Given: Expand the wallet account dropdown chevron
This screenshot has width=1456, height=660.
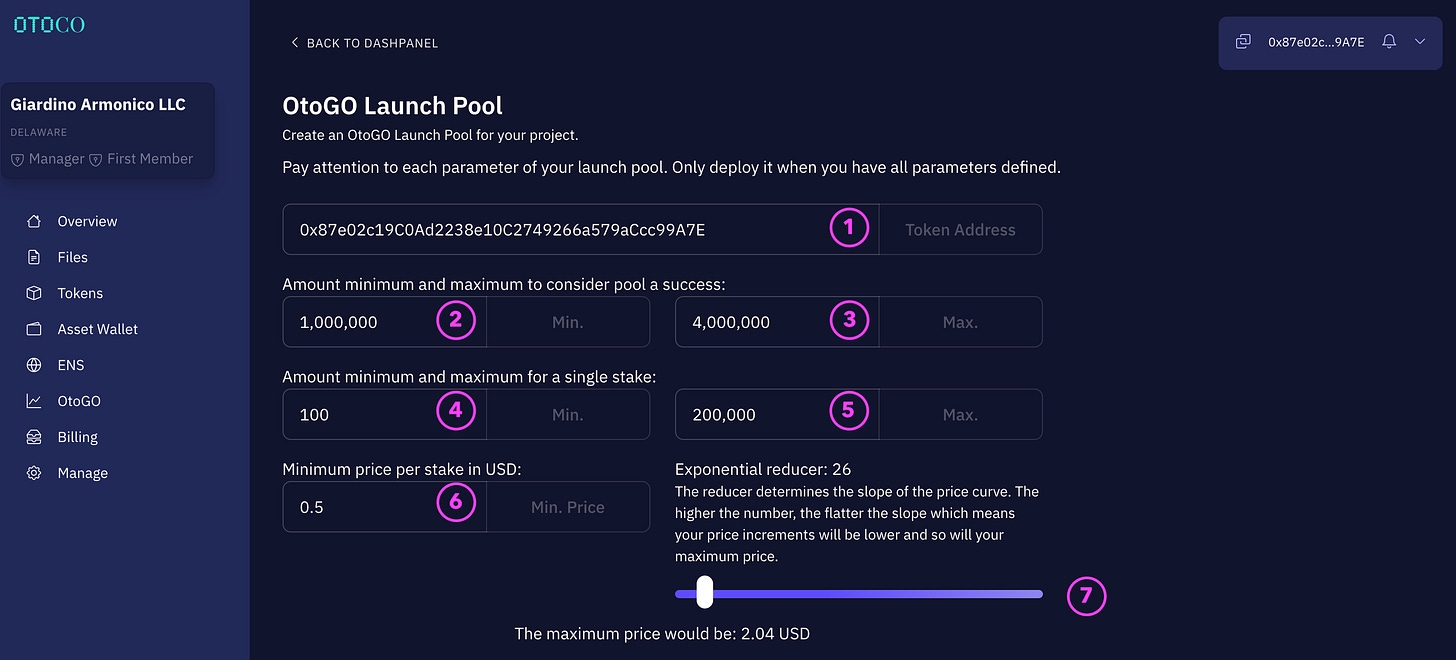Looking at the screenshot, I should point(1420,42).
